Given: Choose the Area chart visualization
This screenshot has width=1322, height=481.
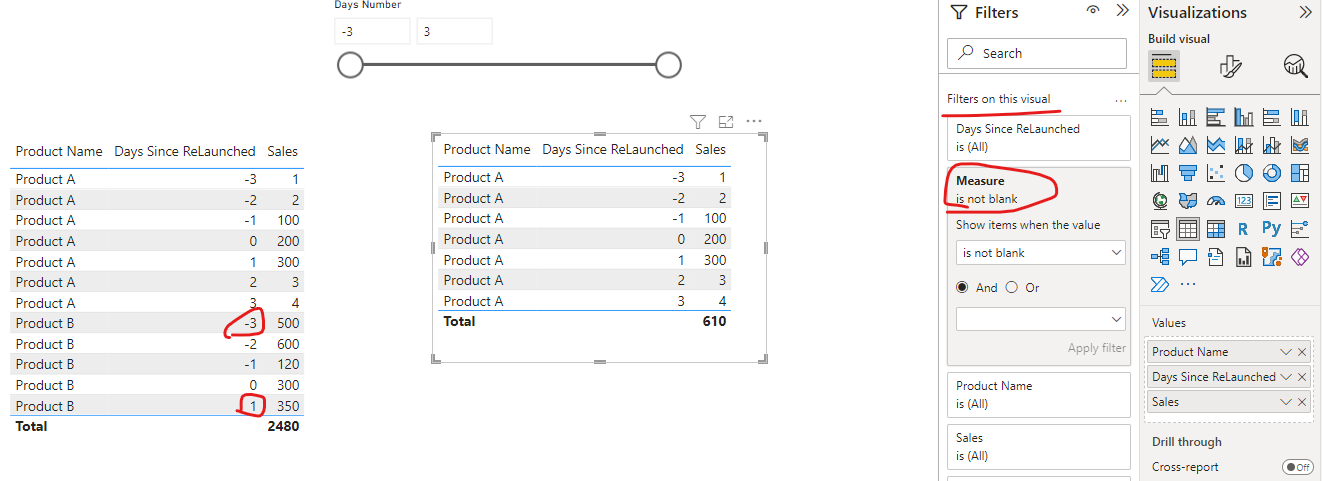Looking at the screenshot, I should tap(1189, 145).
